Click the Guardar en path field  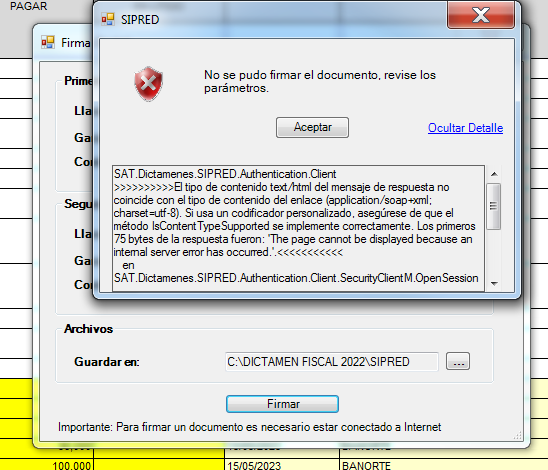click(x=332, y=362)
